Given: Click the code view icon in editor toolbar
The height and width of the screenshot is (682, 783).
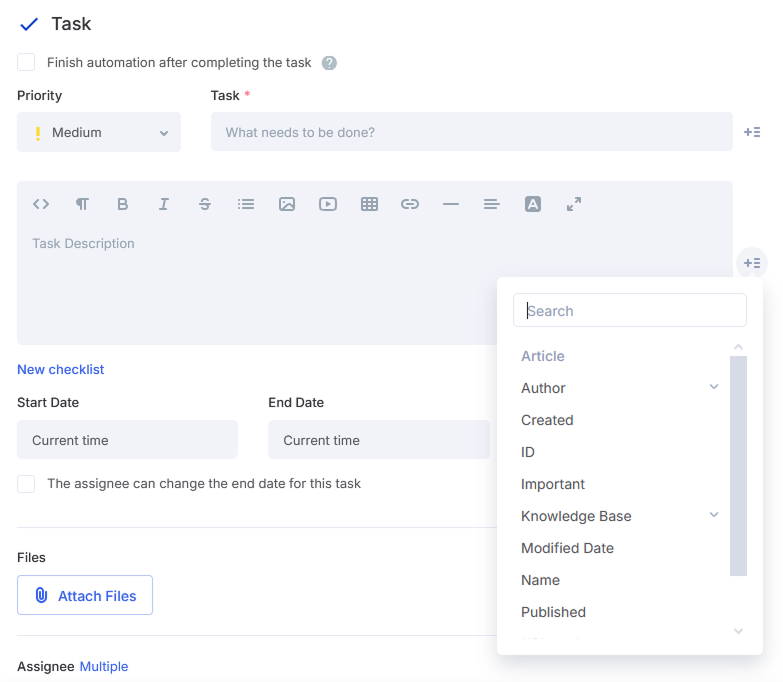Looking at the screenshot, I should click(41, 204).
